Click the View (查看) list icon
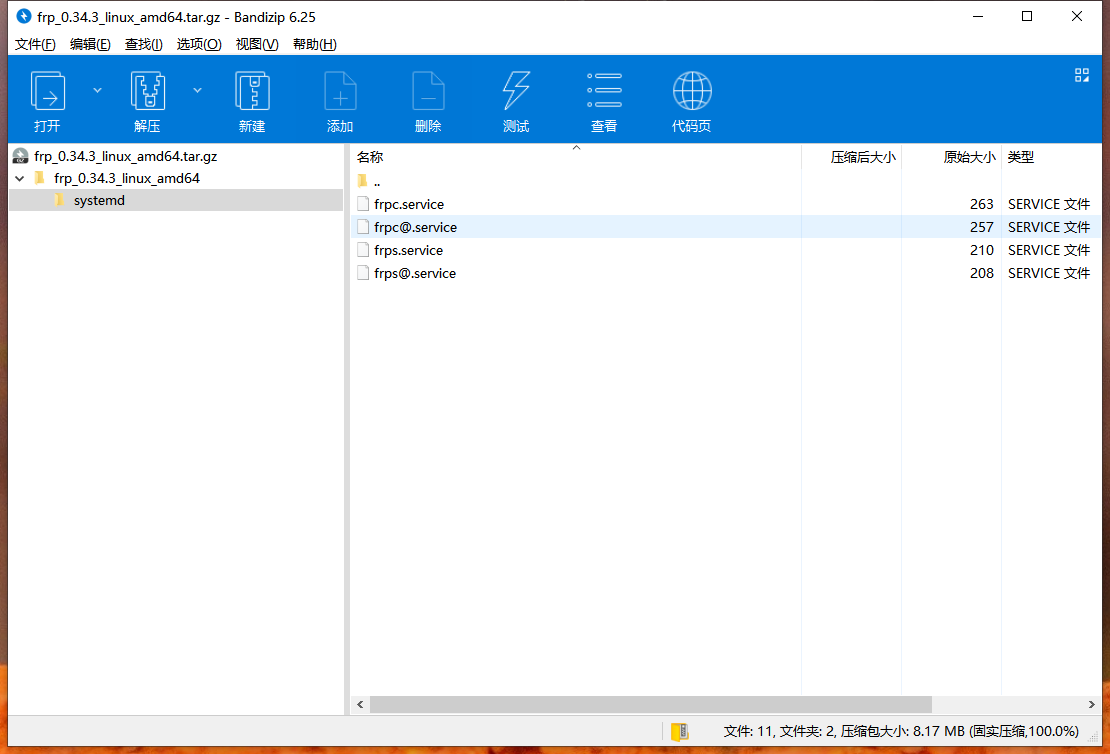This screenshot has width=1110, height=754. [604, 92]
